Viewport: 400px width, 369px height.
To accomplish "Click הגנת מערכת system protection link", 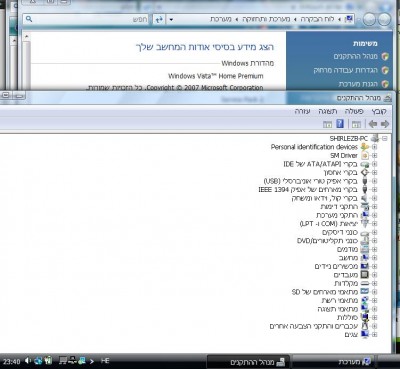I will click(x=358, y=84).
